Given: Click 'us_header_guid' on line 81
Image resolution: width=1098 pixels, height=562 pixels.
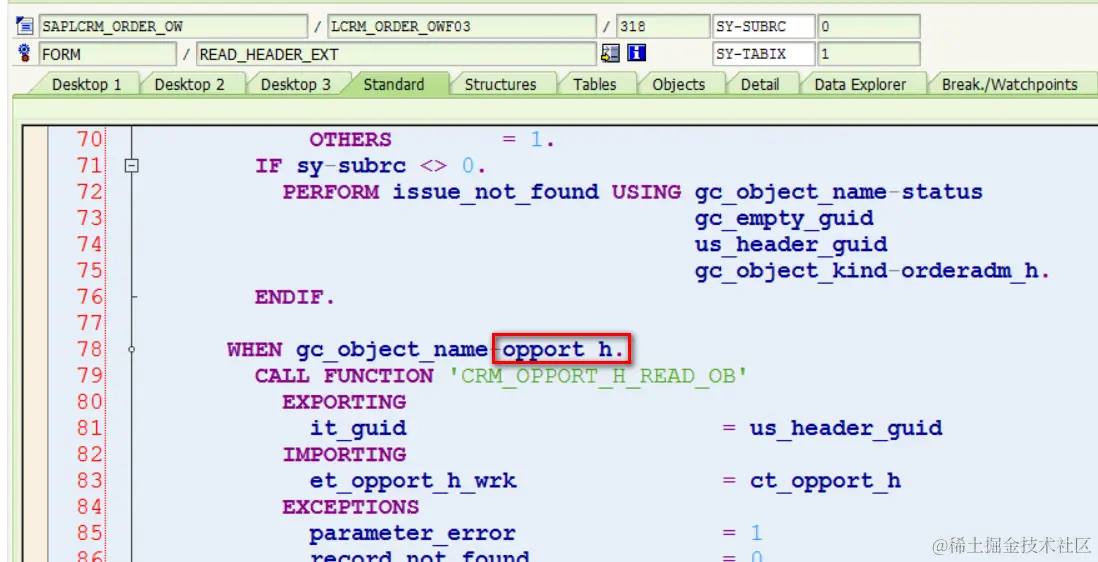Looking at the screenshot, I should click(846, 428).
